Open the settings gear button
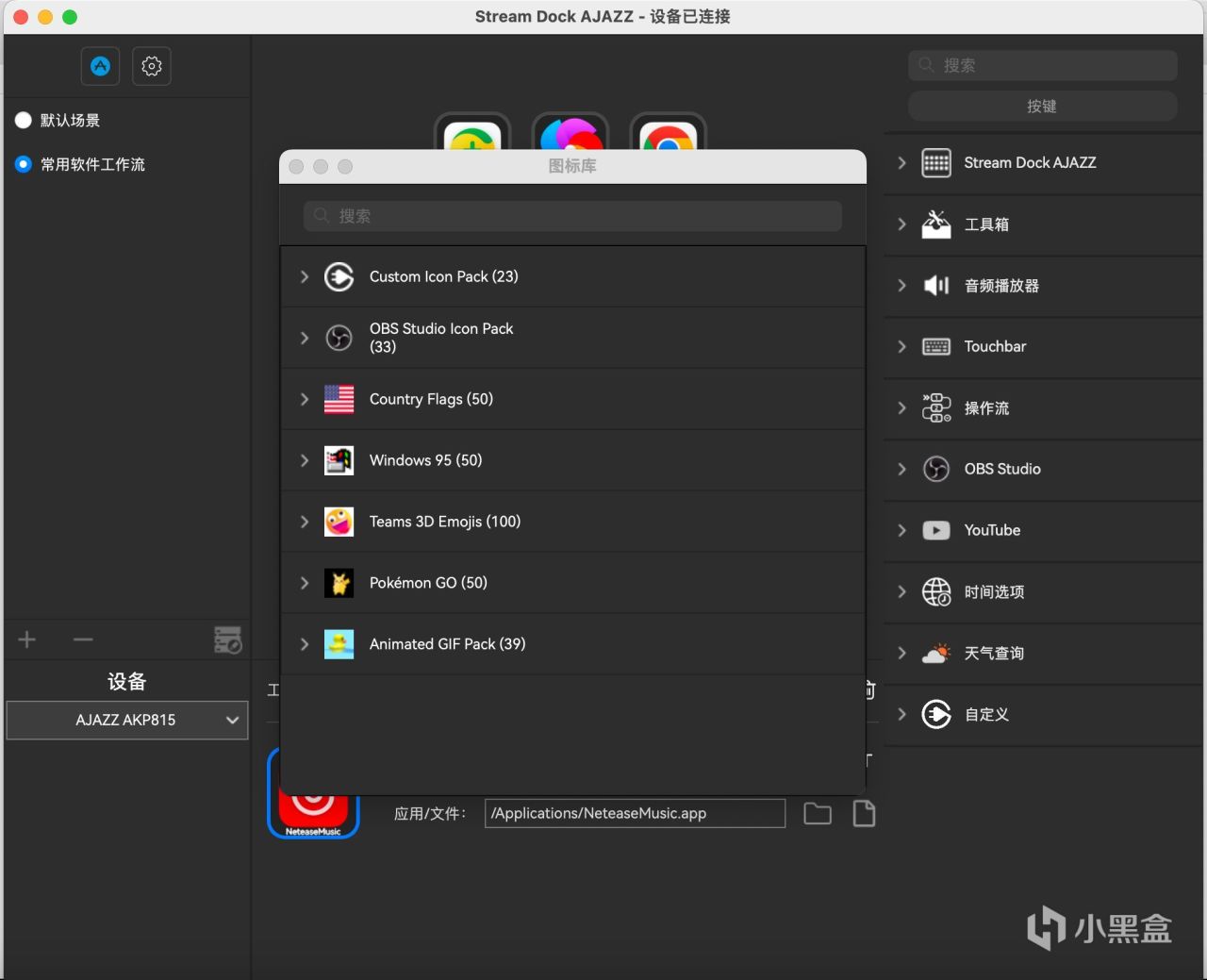Screen dimensions: 1207x980 point(152,66)
